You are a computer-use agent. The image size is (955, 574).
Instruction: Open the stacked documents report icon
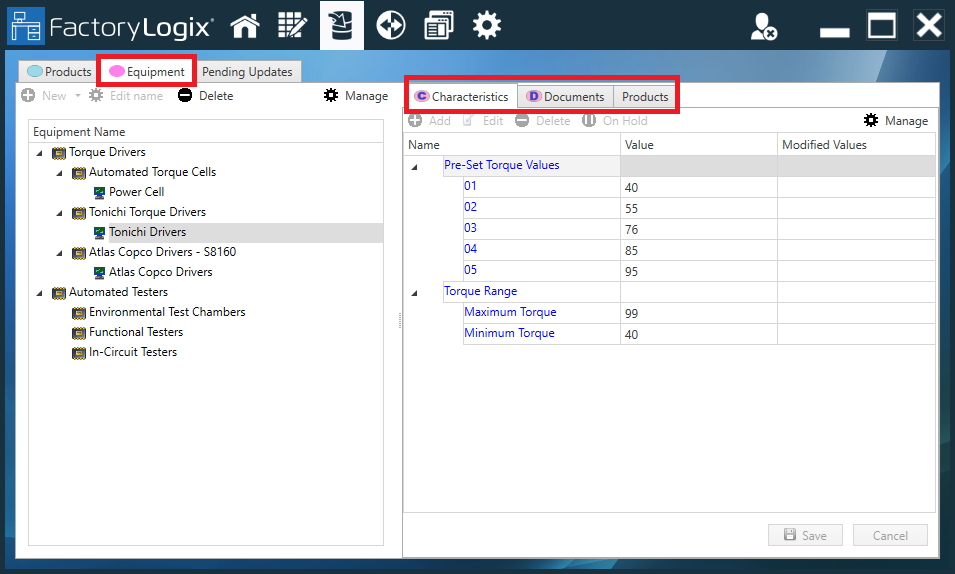439,26
